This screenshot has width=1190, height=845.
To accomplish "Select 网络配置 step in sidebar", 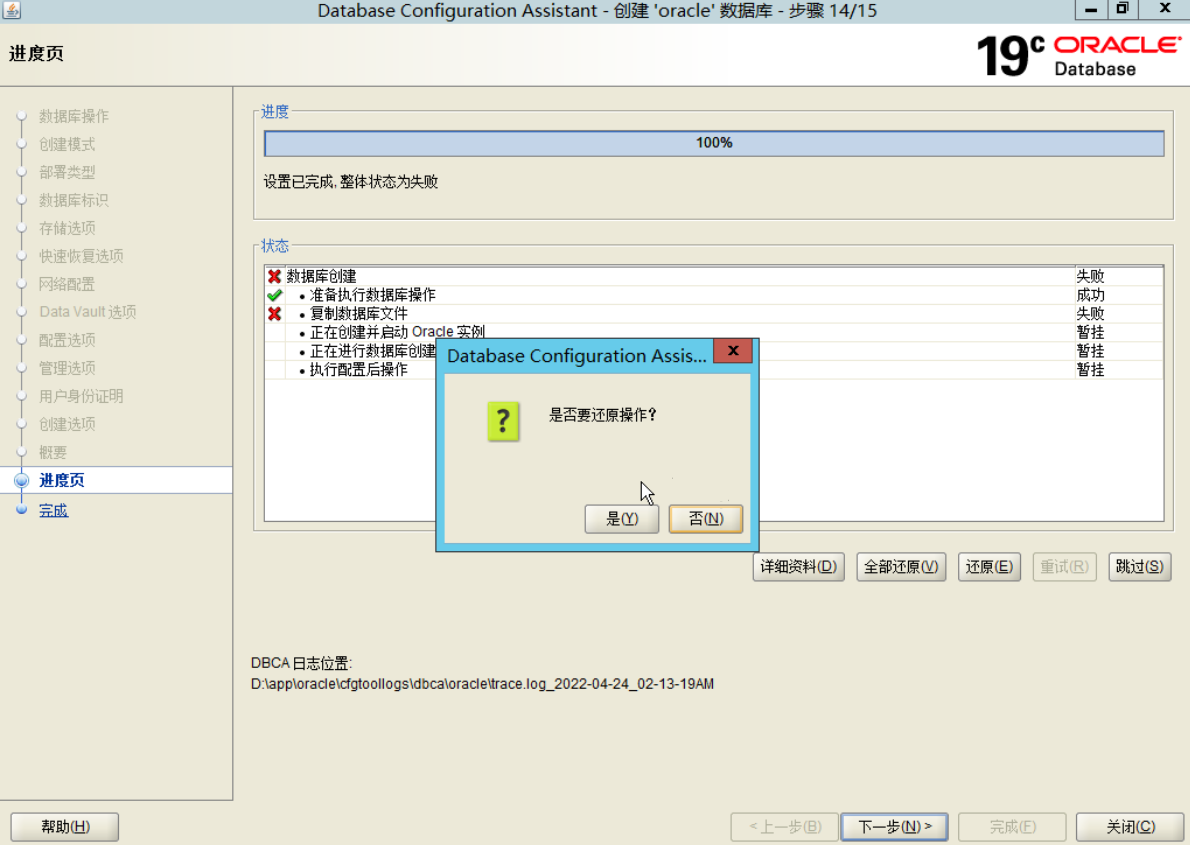I will (67, 285).
